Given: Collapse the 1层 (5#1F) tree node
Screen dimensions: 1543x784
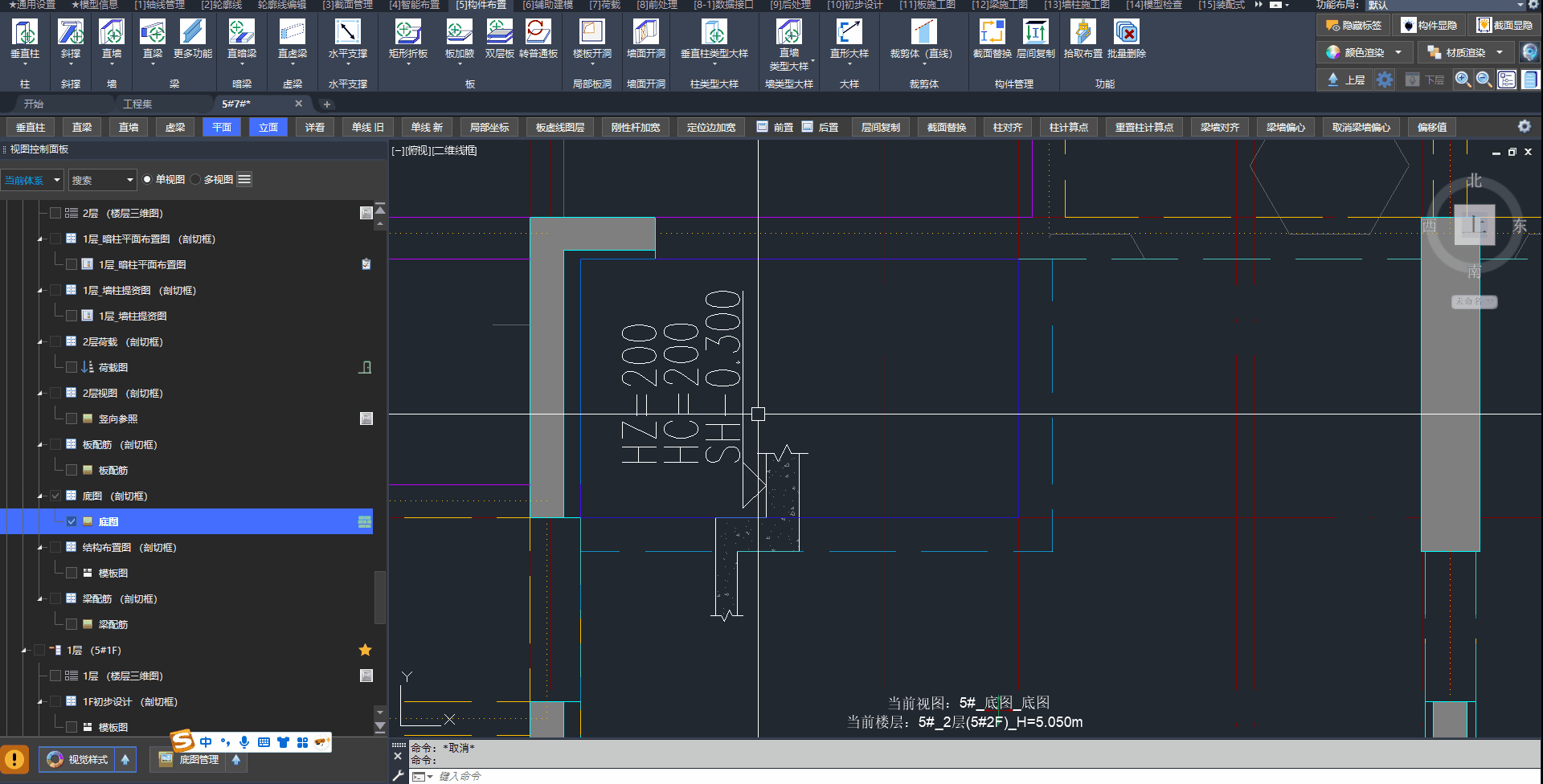Looking at the screenshot, I should click(23, 650).
